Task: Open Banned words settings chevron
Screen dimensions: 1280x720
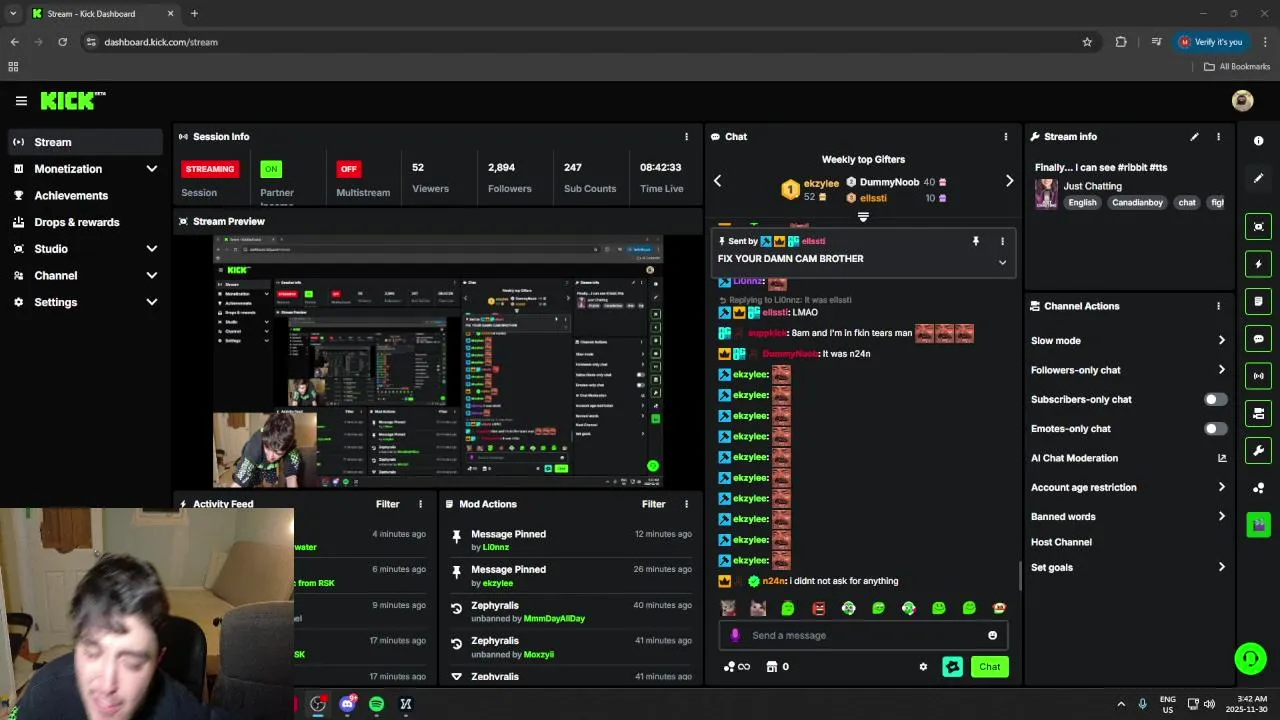Action: [1221, 517]
